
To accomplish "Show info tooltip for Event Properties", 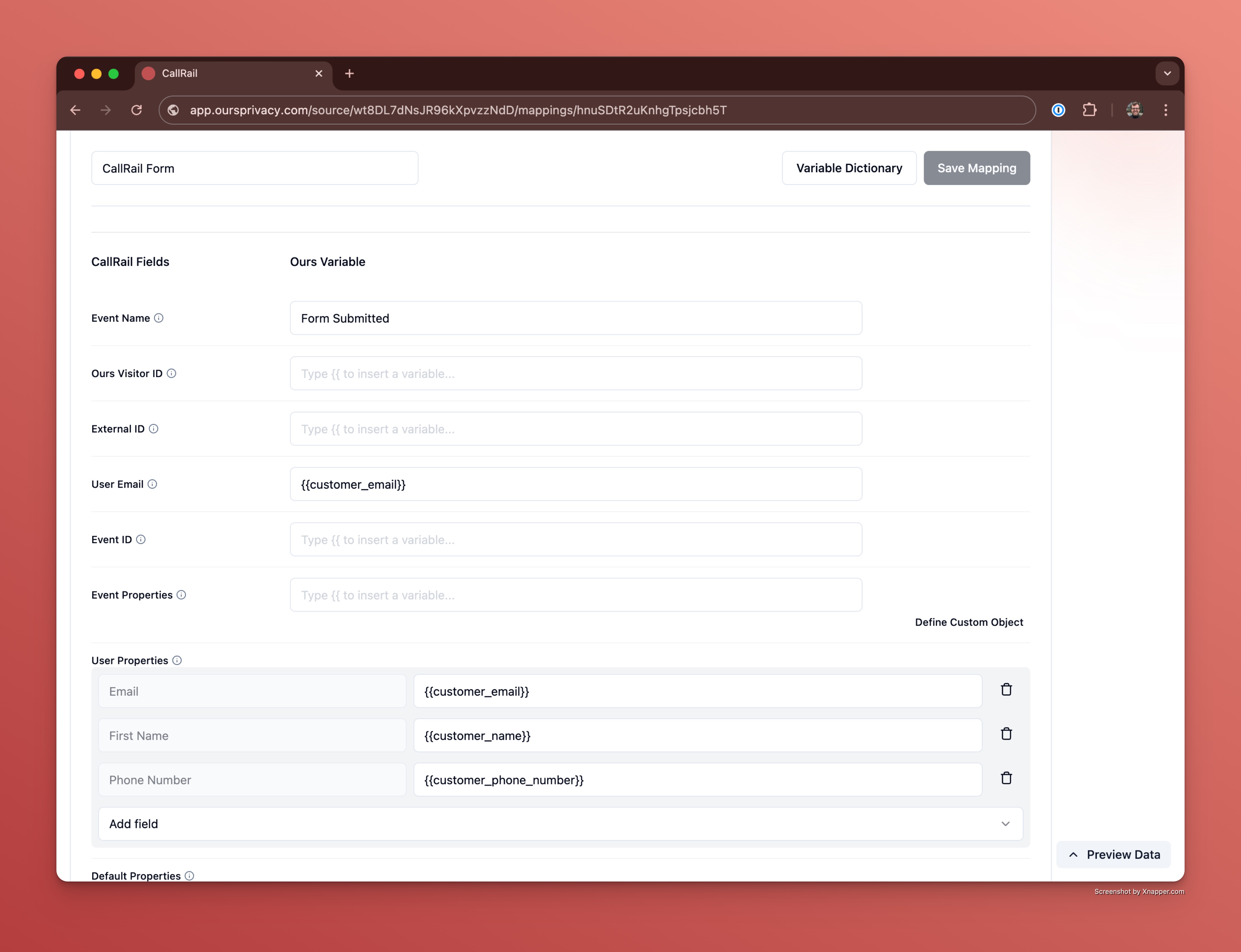I will pos(181,595).
